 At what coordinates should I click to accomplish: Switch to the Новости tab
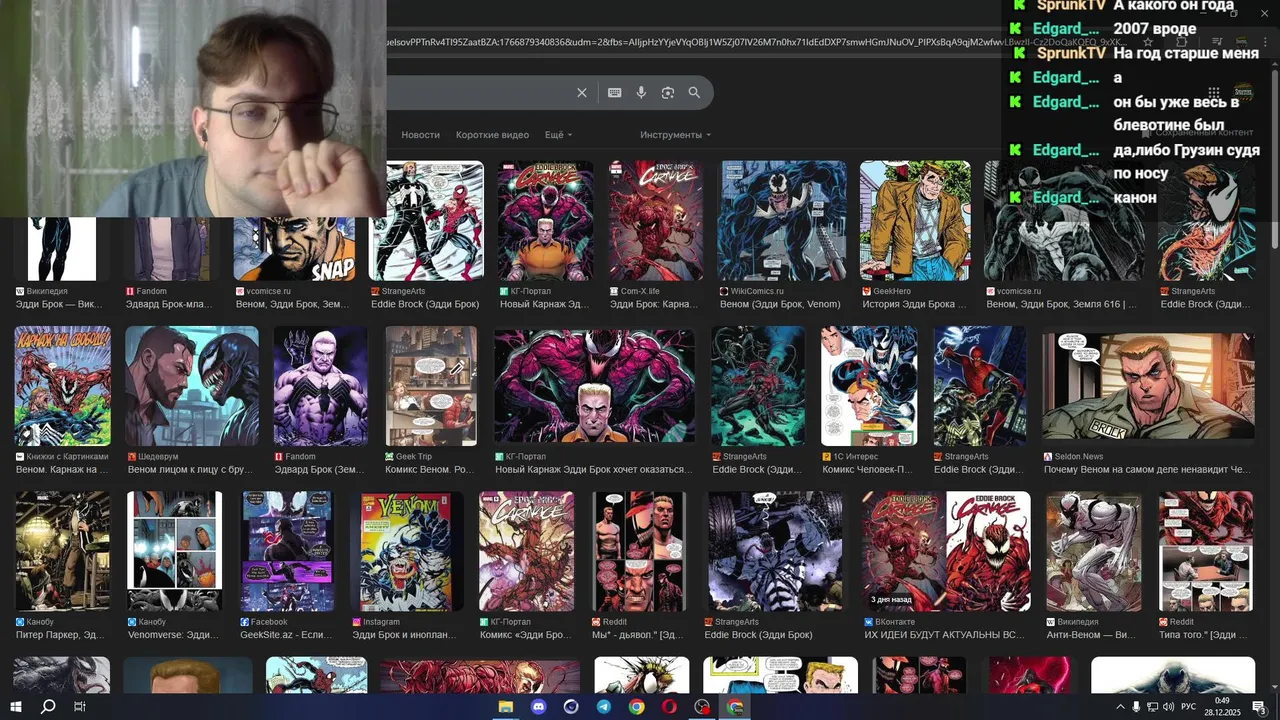click(420, 135)
